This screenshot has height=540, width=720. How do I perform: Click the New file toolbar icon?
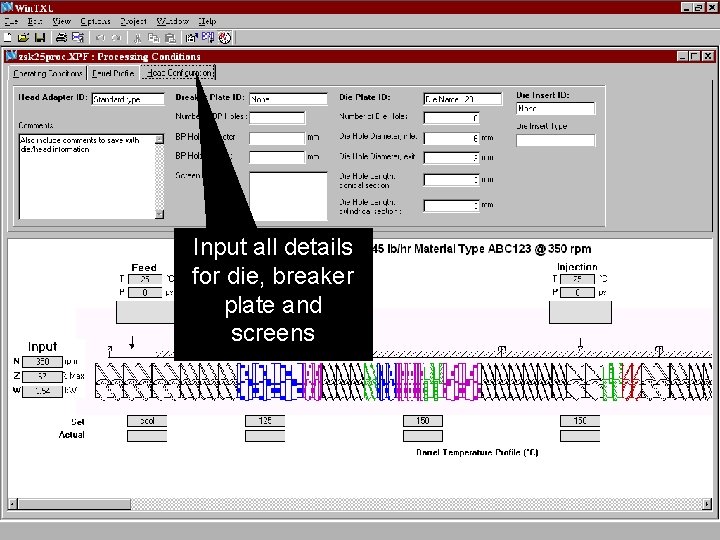pyautogui.click(x=8, y=38)
